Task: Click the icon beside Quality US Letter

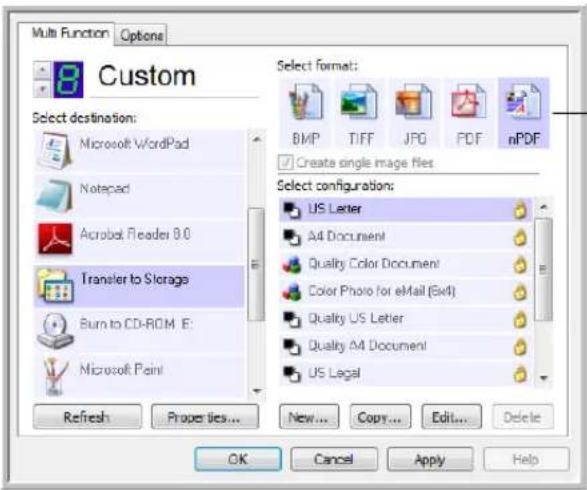Action: [x=292, y=319]
